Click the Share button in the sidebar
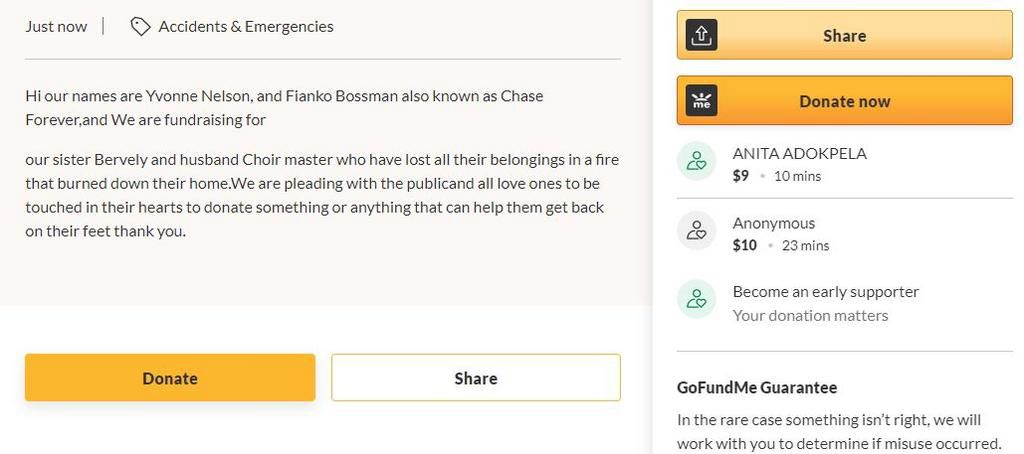 844,35
